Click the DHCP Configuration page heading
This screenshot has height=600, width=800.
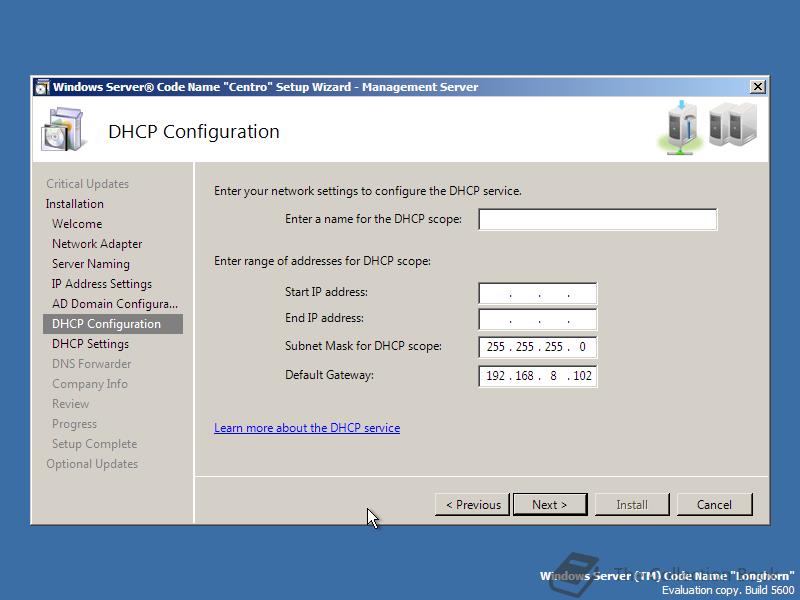pos(194,132)
